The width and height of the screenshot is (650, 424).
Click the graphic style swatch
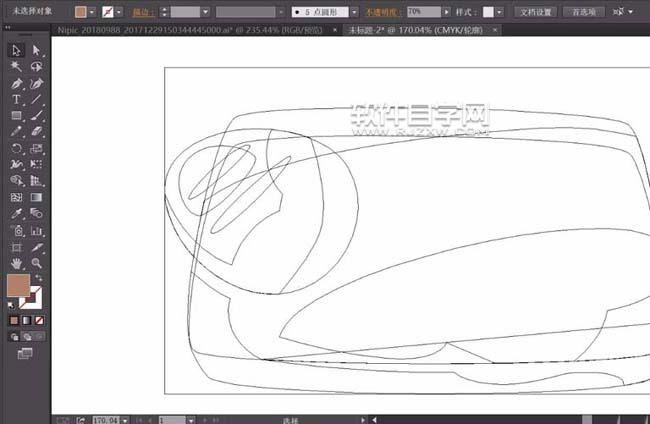click(x=488, y=12)
